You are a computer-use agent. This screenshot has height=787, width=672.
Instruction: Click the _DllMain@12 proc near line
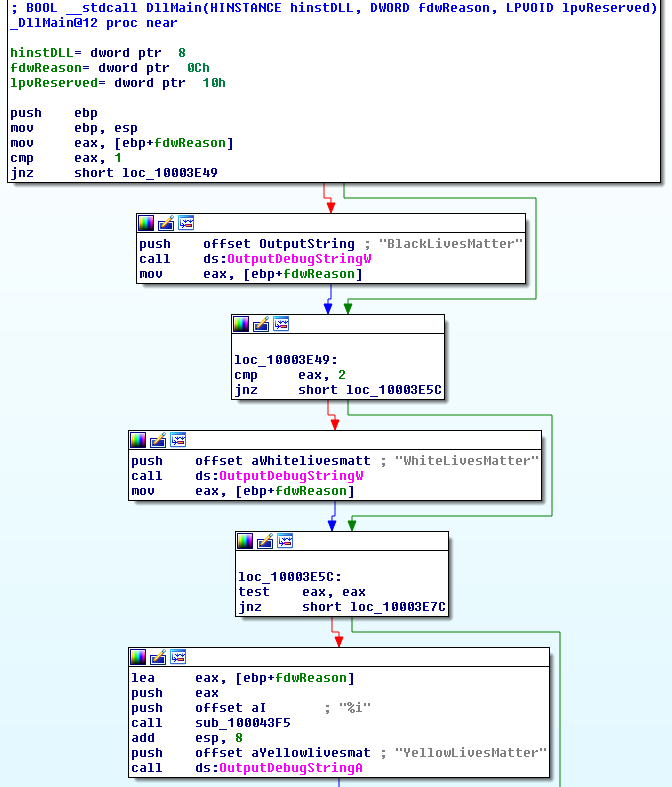pos(94,23)
